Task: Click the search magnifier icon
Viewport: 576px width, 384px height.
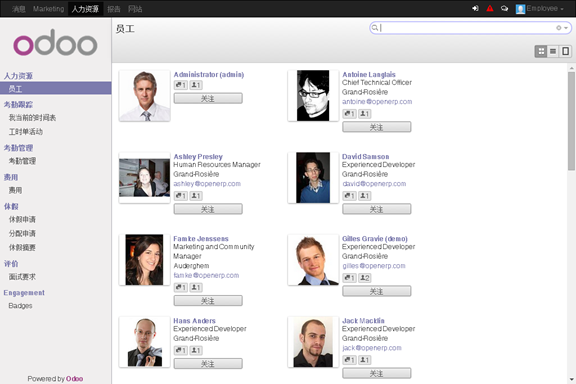Action: 374,28
